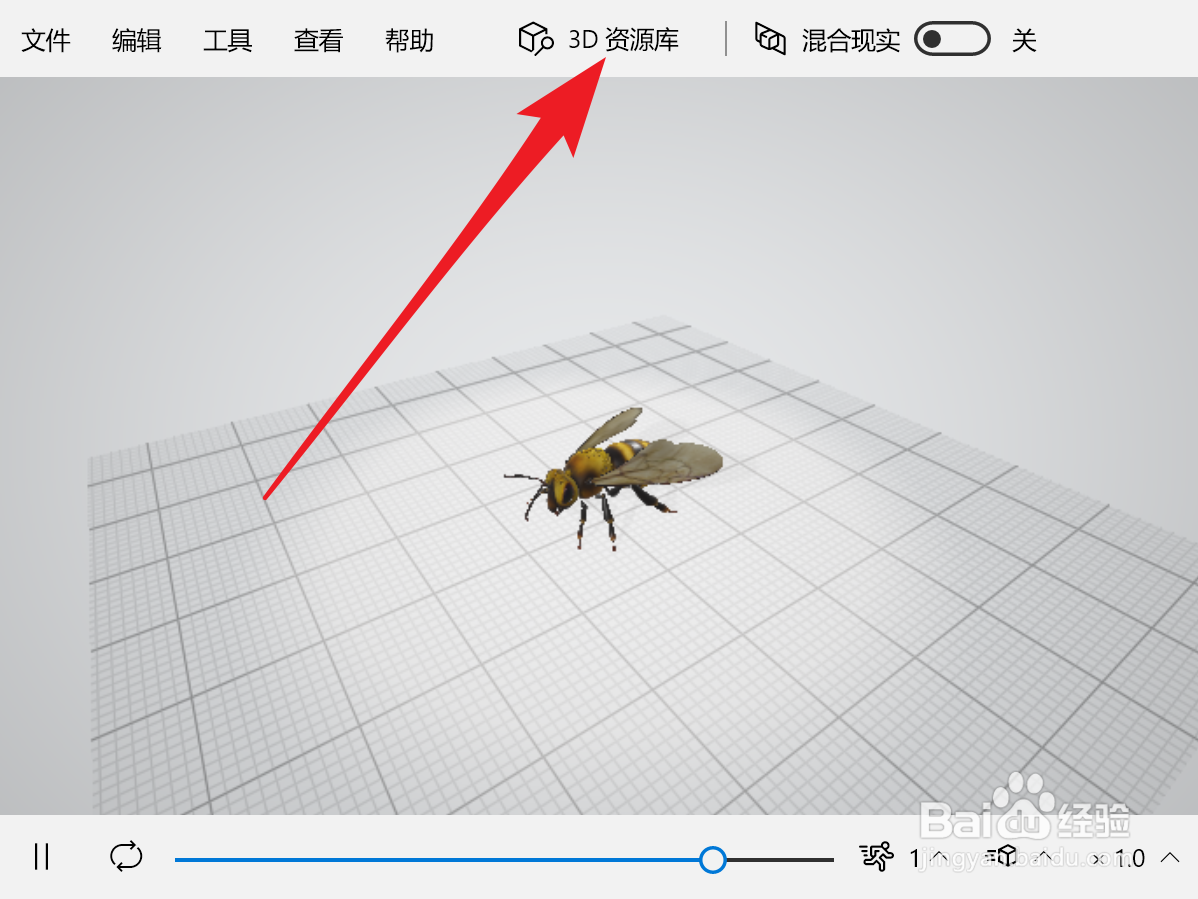The height and width of the screenshot is (899, 1198).
Task: Expand the quick animation cube chevron
Action: click(1044, 856)
